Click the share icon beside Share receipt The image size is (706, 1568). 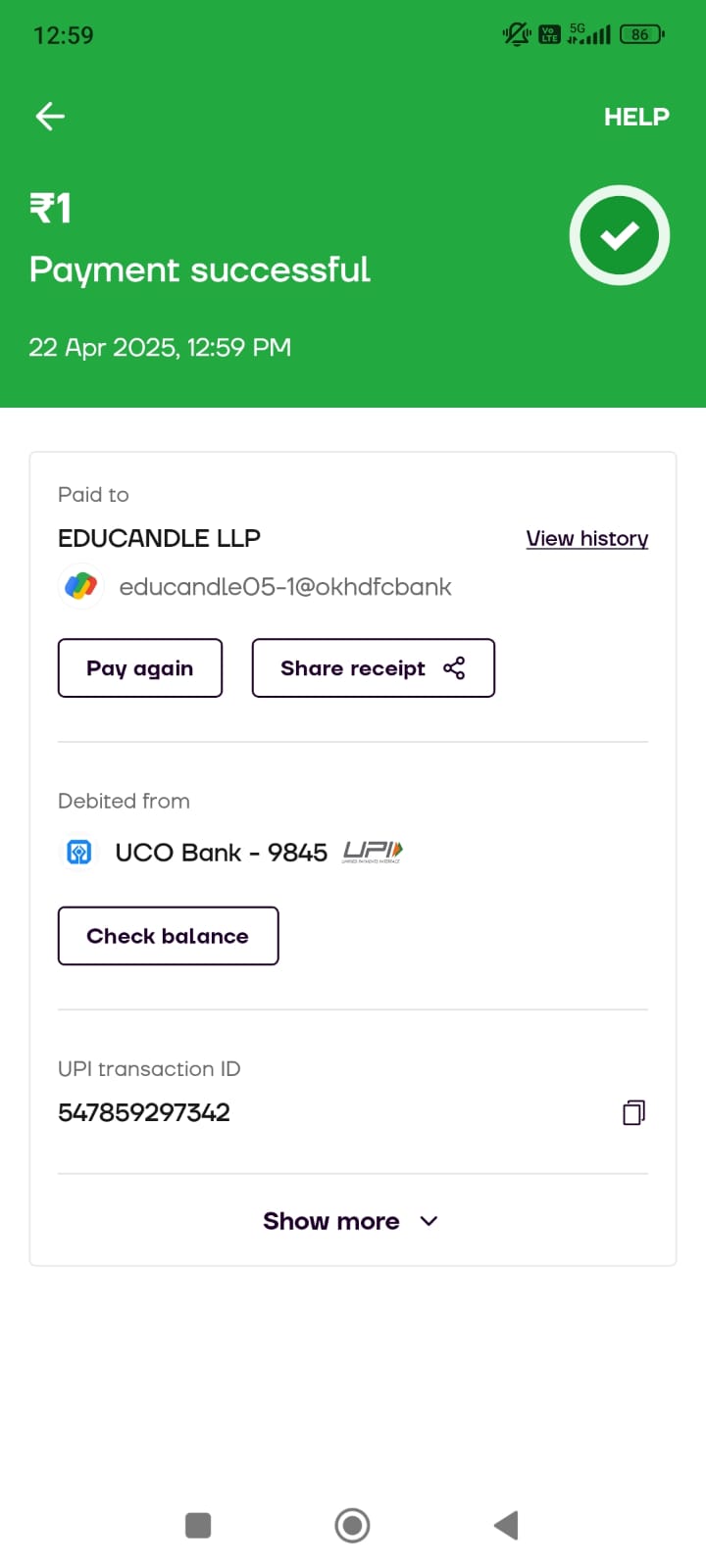454,668
